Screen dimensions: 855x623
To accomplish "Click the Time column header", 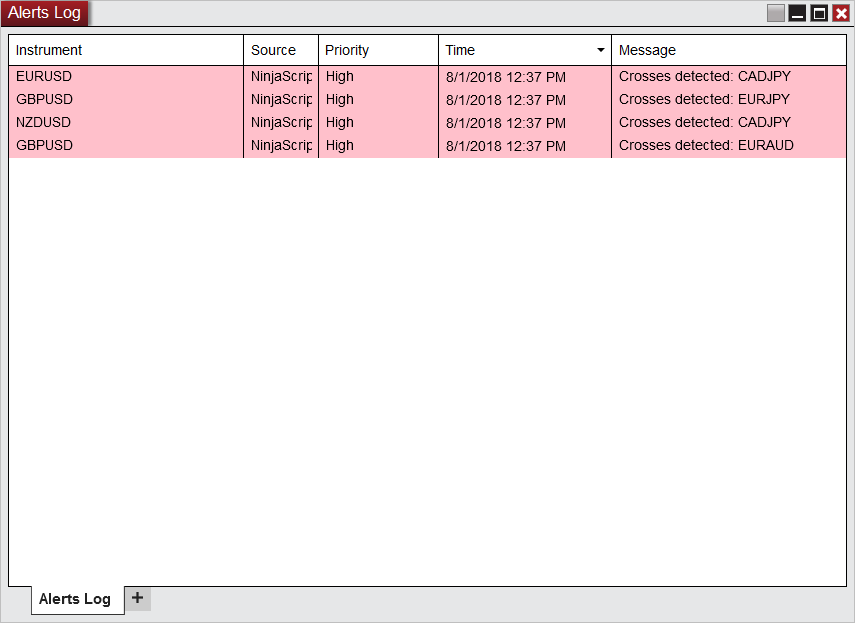I will (525, 50).
